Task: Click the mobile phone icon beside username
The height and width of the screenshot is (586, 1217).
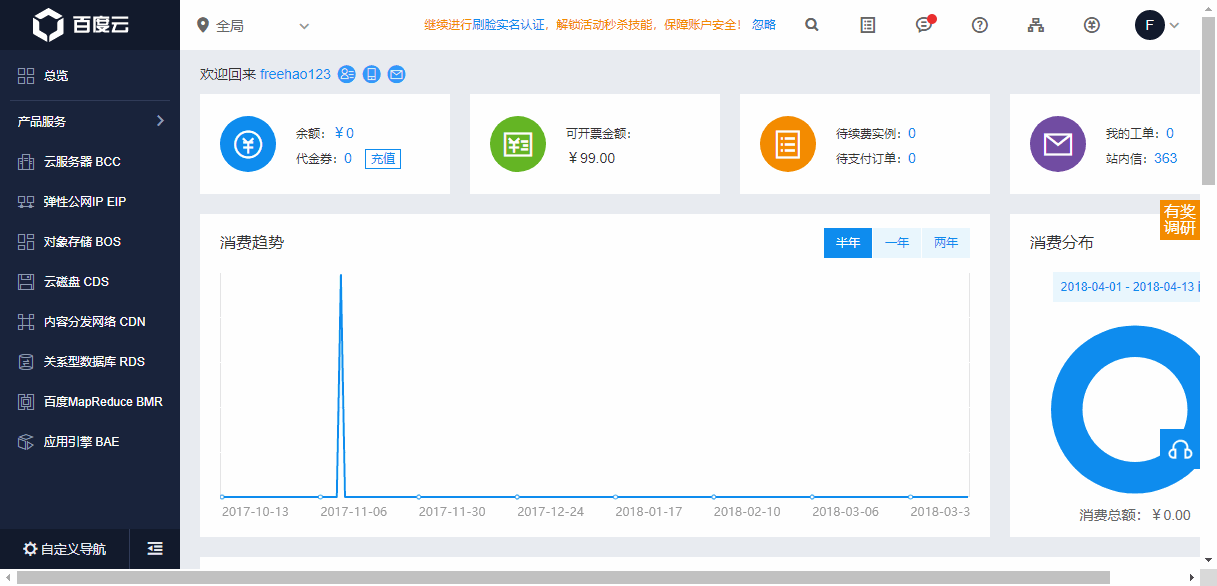Action: coord(372,74)
